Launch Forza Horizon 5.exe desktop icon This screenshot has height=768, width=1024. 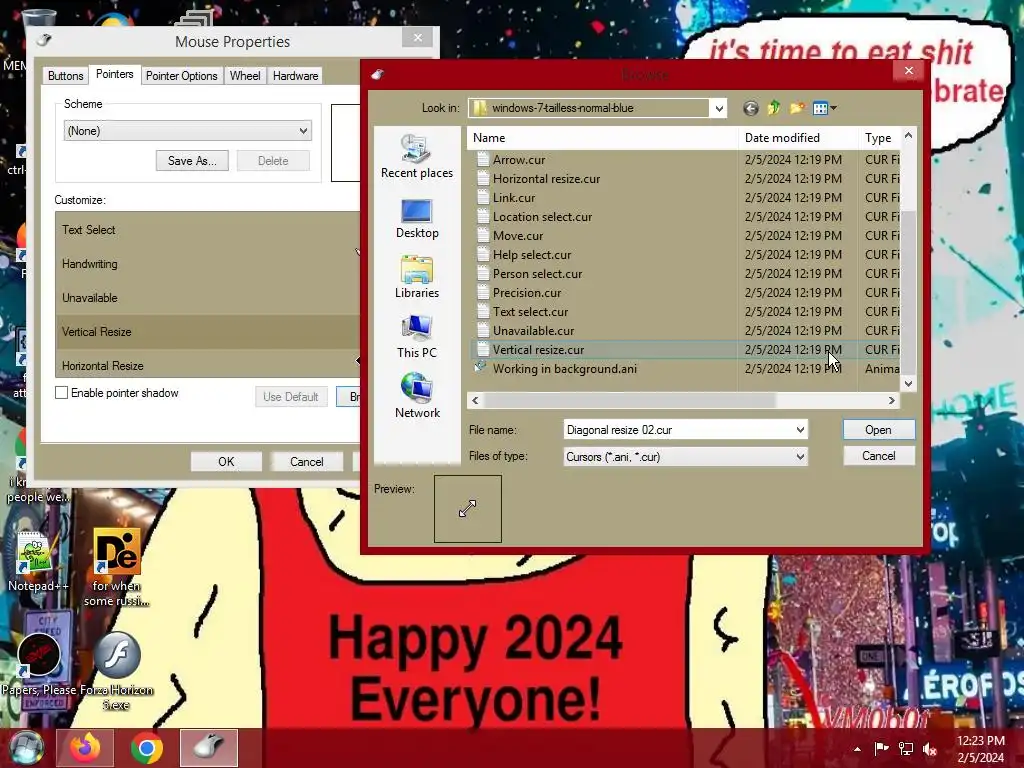116,671
